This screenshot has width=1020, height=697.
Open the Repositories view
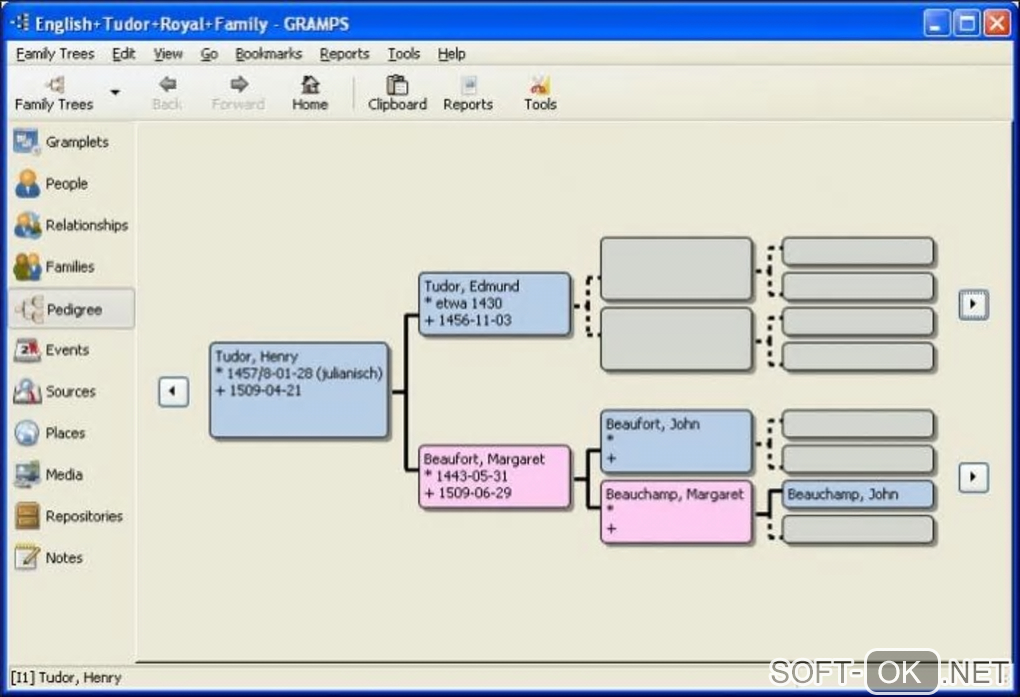click(68, 516)
